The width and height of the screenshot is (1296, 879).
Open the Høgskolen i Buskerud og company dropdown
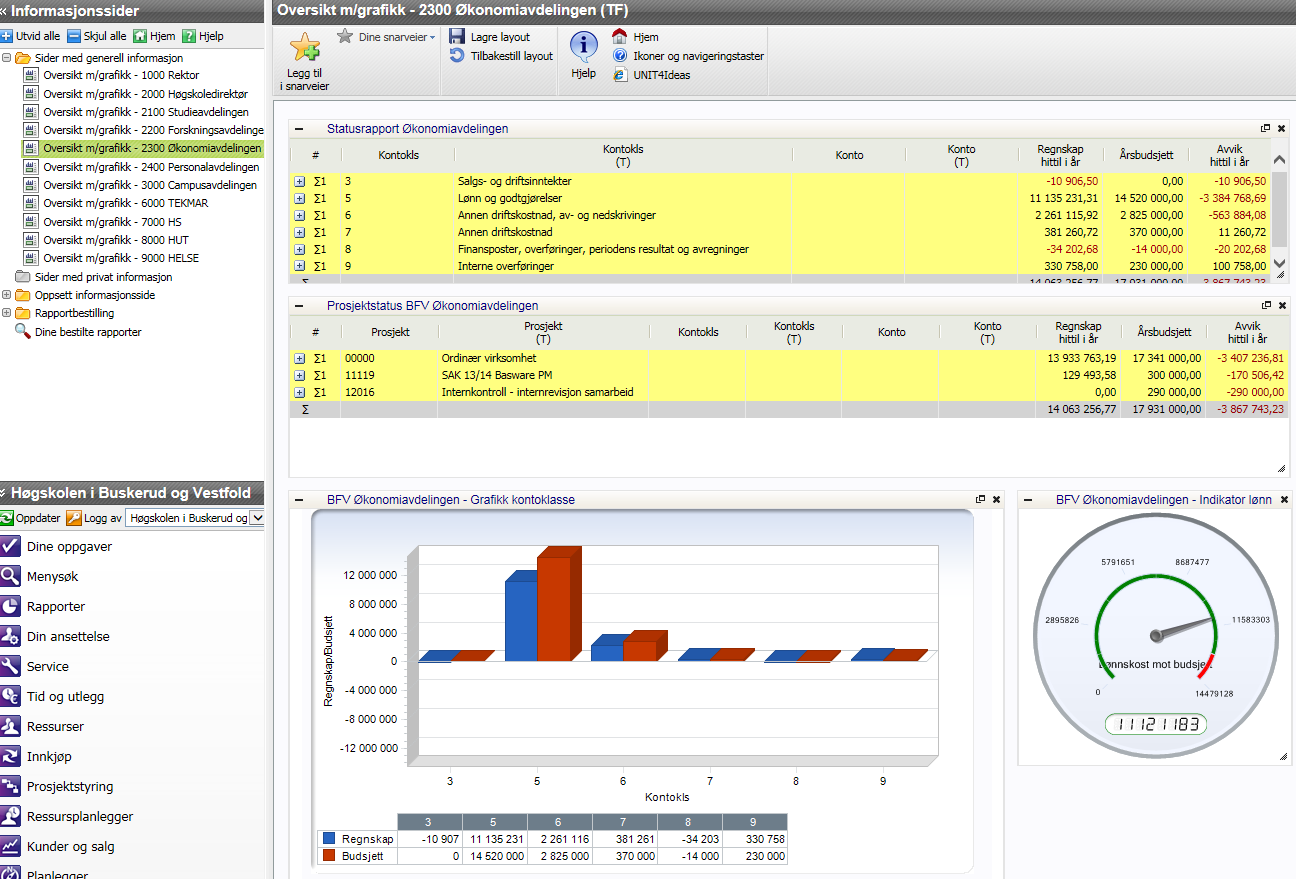257,518
